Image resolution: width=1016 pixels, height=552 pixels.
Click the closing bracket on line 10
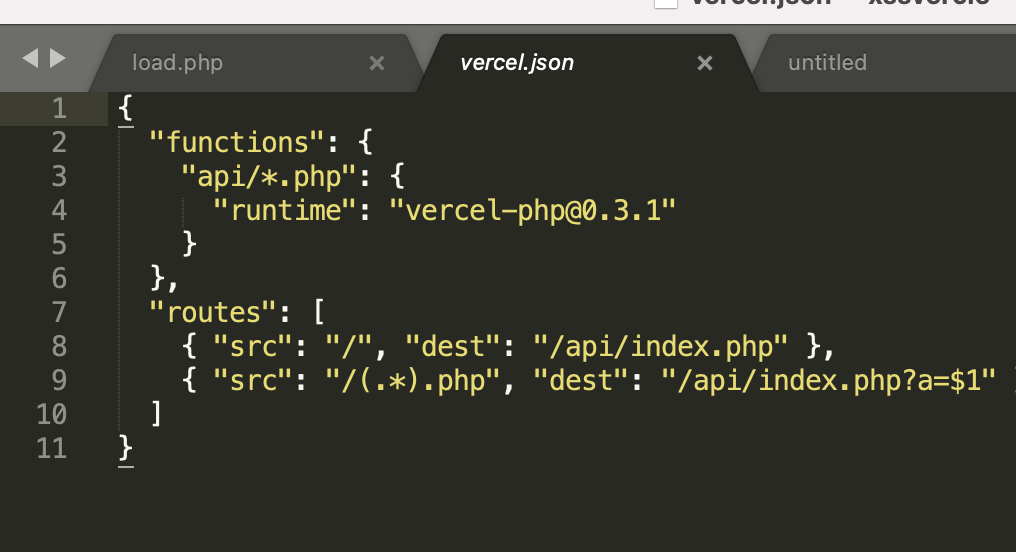156,414
